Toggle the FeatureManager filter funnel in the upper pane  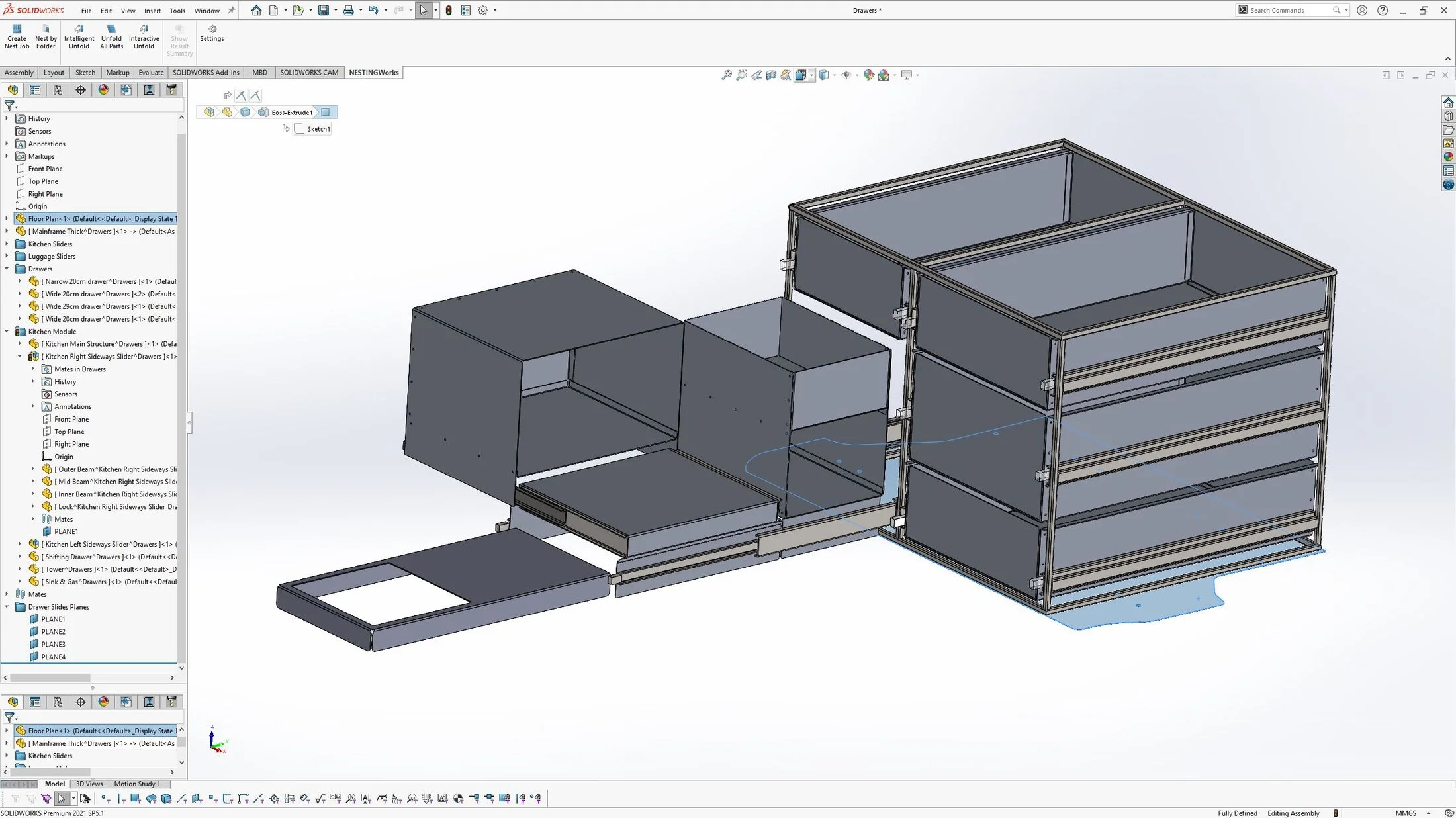9,105
